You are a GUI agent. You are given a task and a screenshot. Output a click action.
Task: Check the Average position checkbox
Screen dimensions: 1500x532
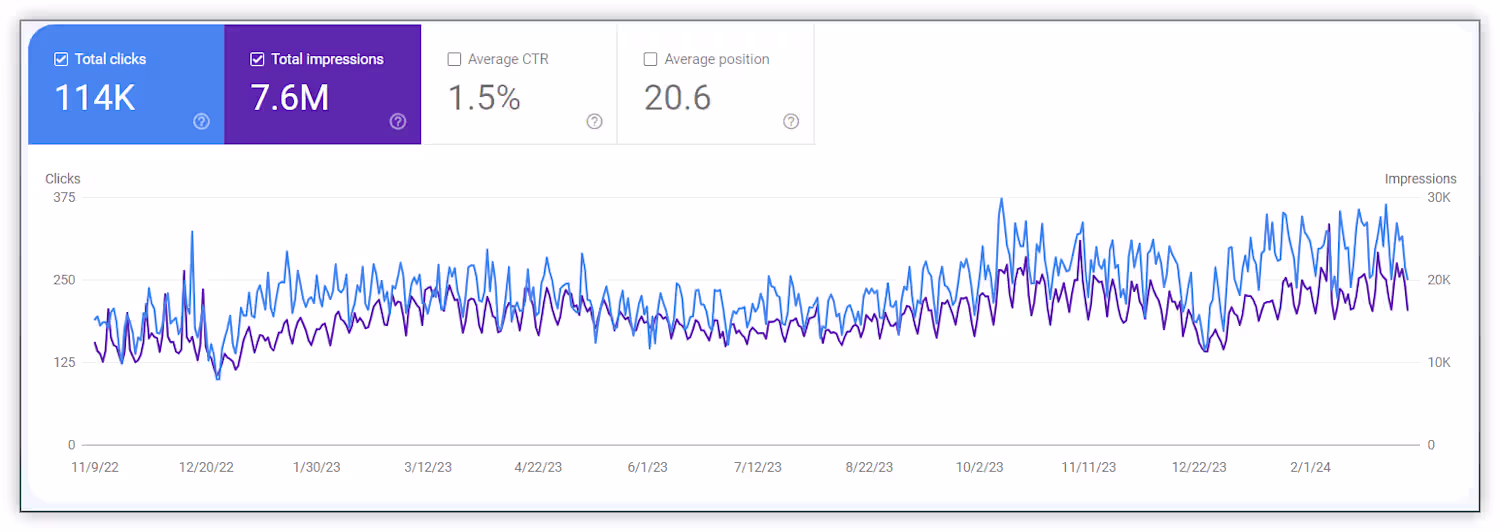pos(650,59)
